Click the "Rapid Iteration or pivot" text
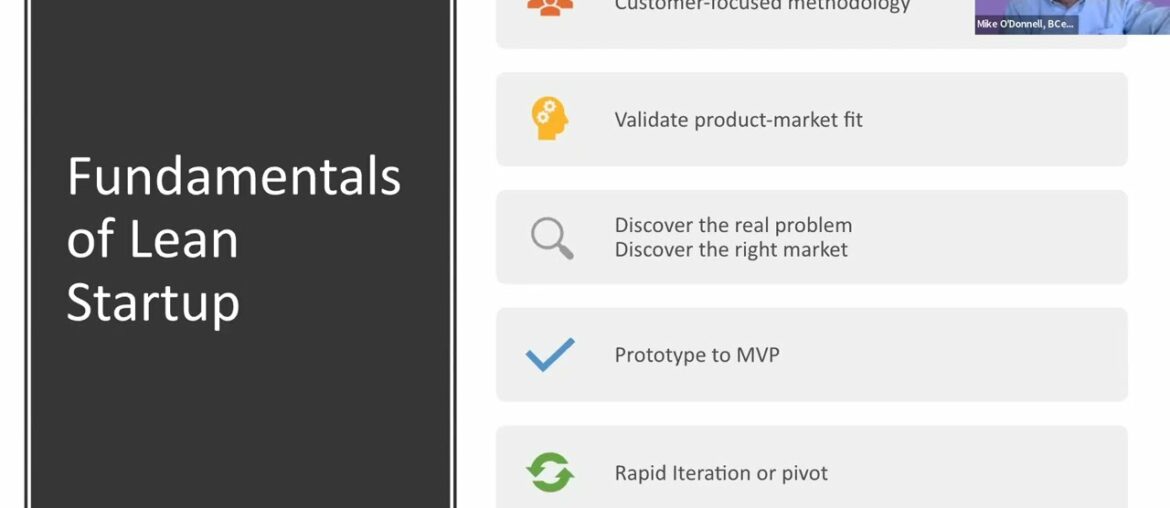Screen dimensions: 1170x508 pos(721,473)
